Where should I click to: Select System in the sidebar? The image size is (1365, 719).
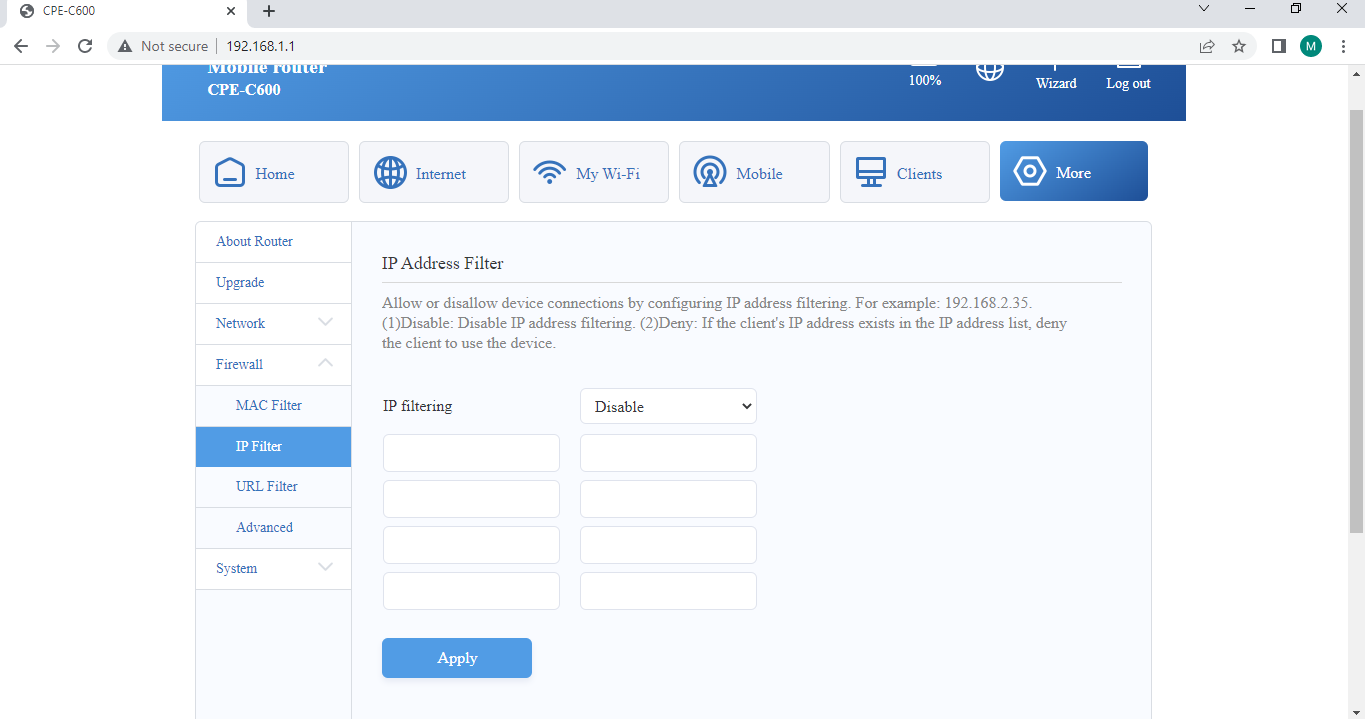pyautogui.click(x=274, y=569)
